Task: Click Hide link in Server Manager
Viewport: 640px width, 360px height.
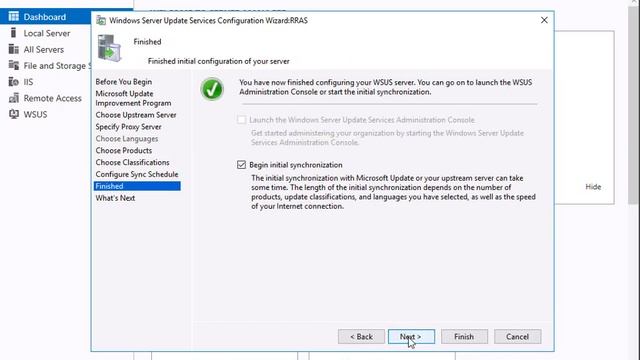Action: pos(593,187)
